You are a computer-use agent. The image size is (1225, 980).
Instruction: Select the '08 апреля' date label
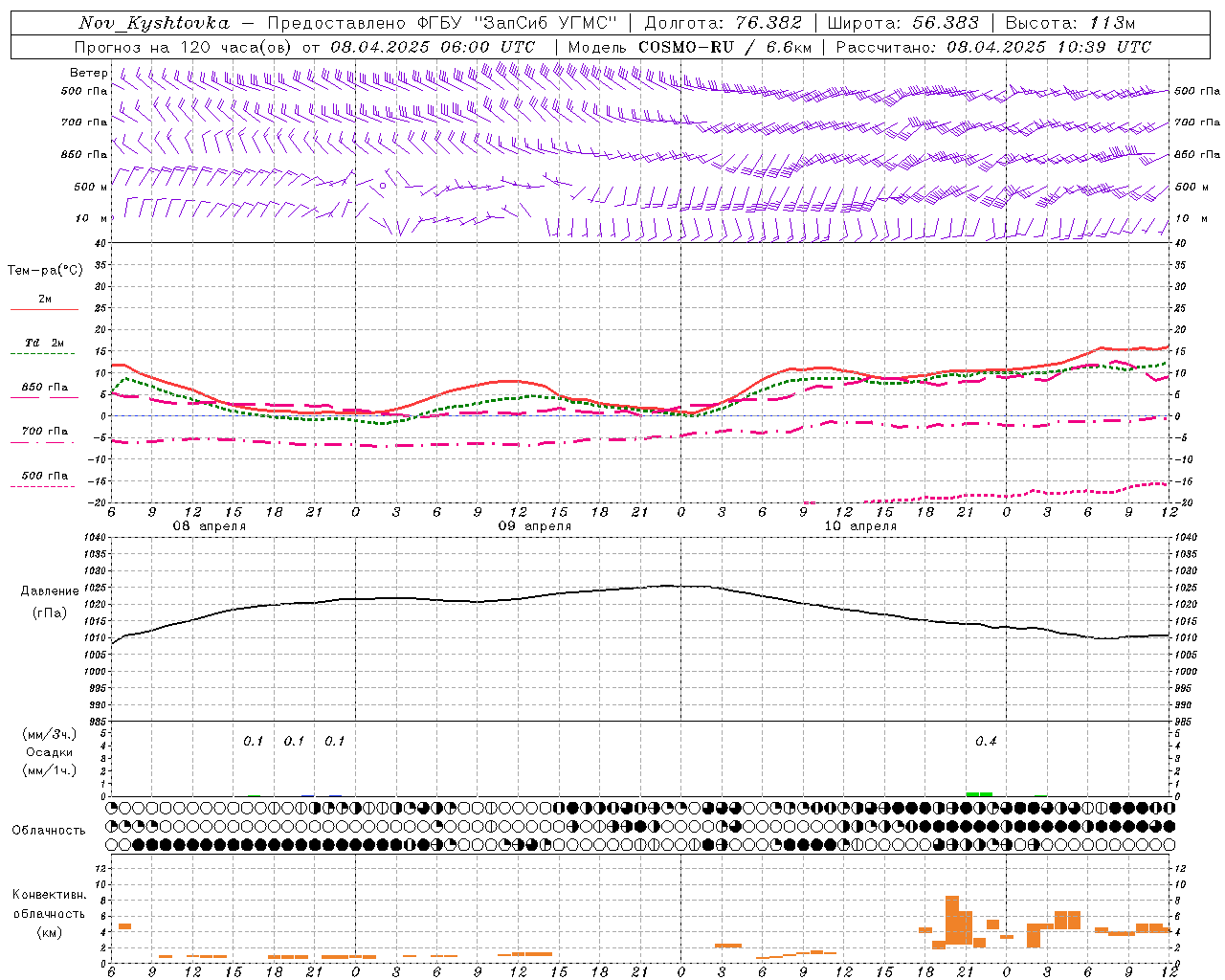[x=210, y=526]
